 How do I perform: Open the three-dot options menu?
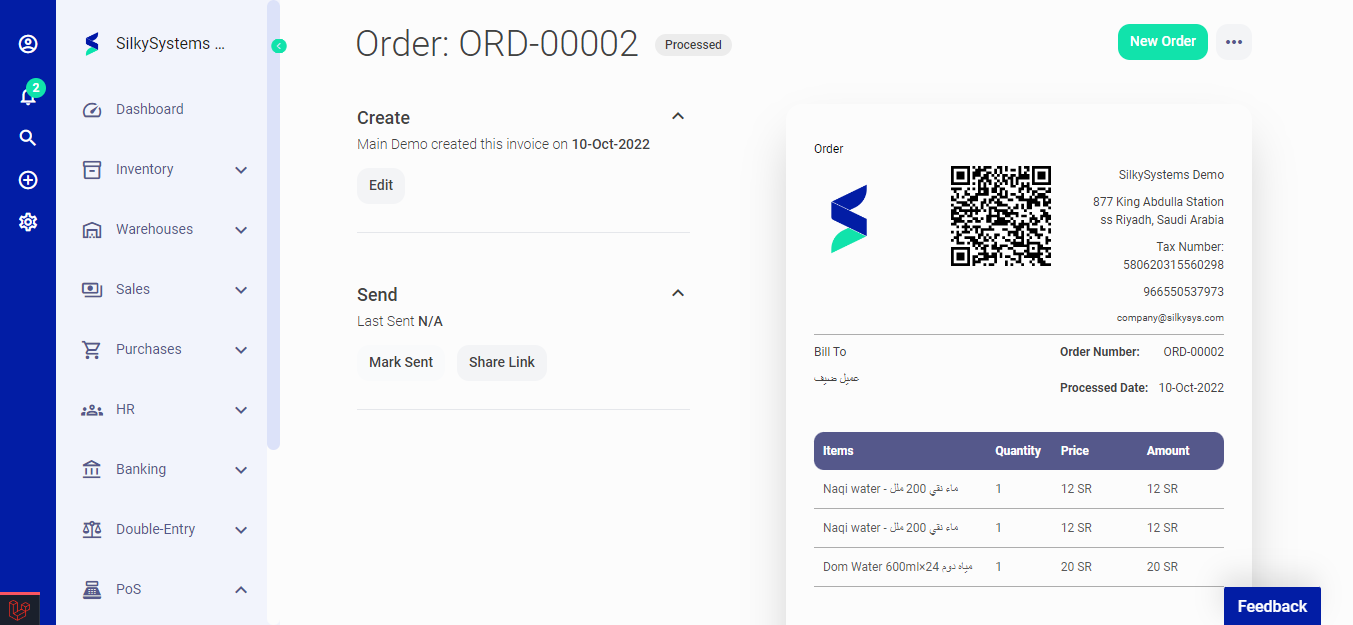[x=1233, y=42]
